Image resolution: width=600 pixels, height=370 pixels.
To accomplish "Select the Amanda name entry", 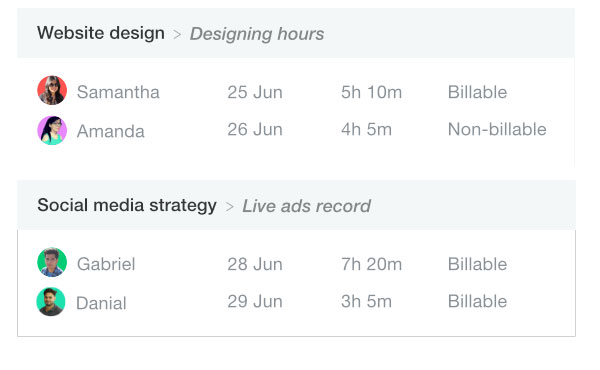I will tap(111, 131).
